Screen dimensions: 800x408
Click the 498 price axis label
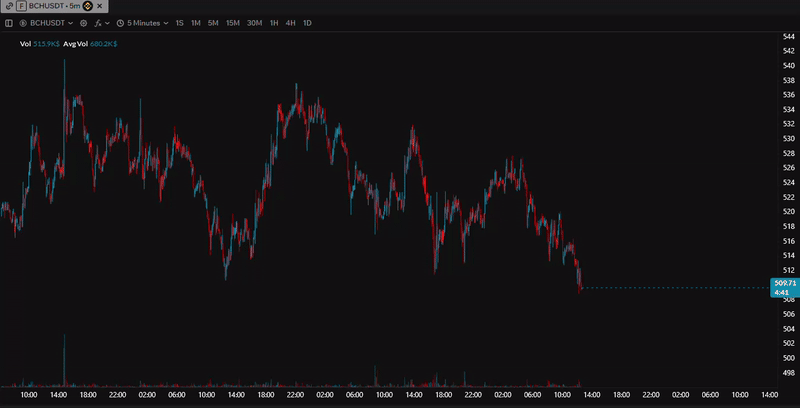(789, 372)
